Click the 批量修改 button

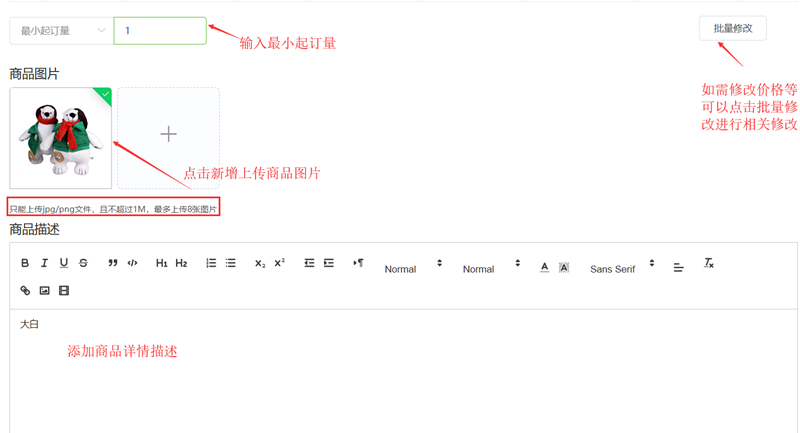(733, 29)
